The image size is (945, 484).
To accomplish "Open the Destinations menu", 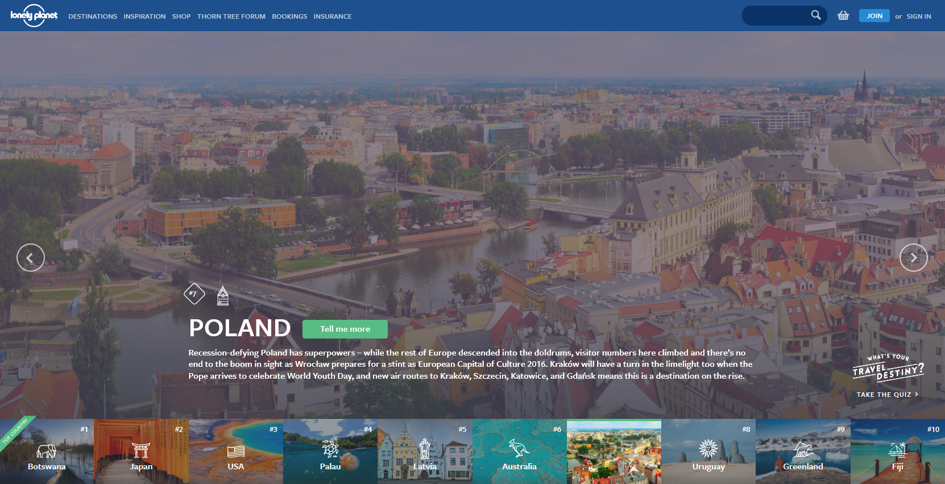I will tap(92, 16).
